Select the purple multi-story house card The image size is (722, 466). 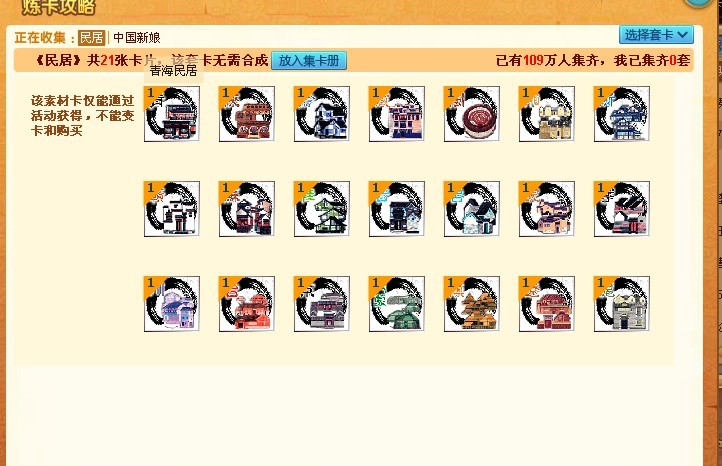pos(172,304)
